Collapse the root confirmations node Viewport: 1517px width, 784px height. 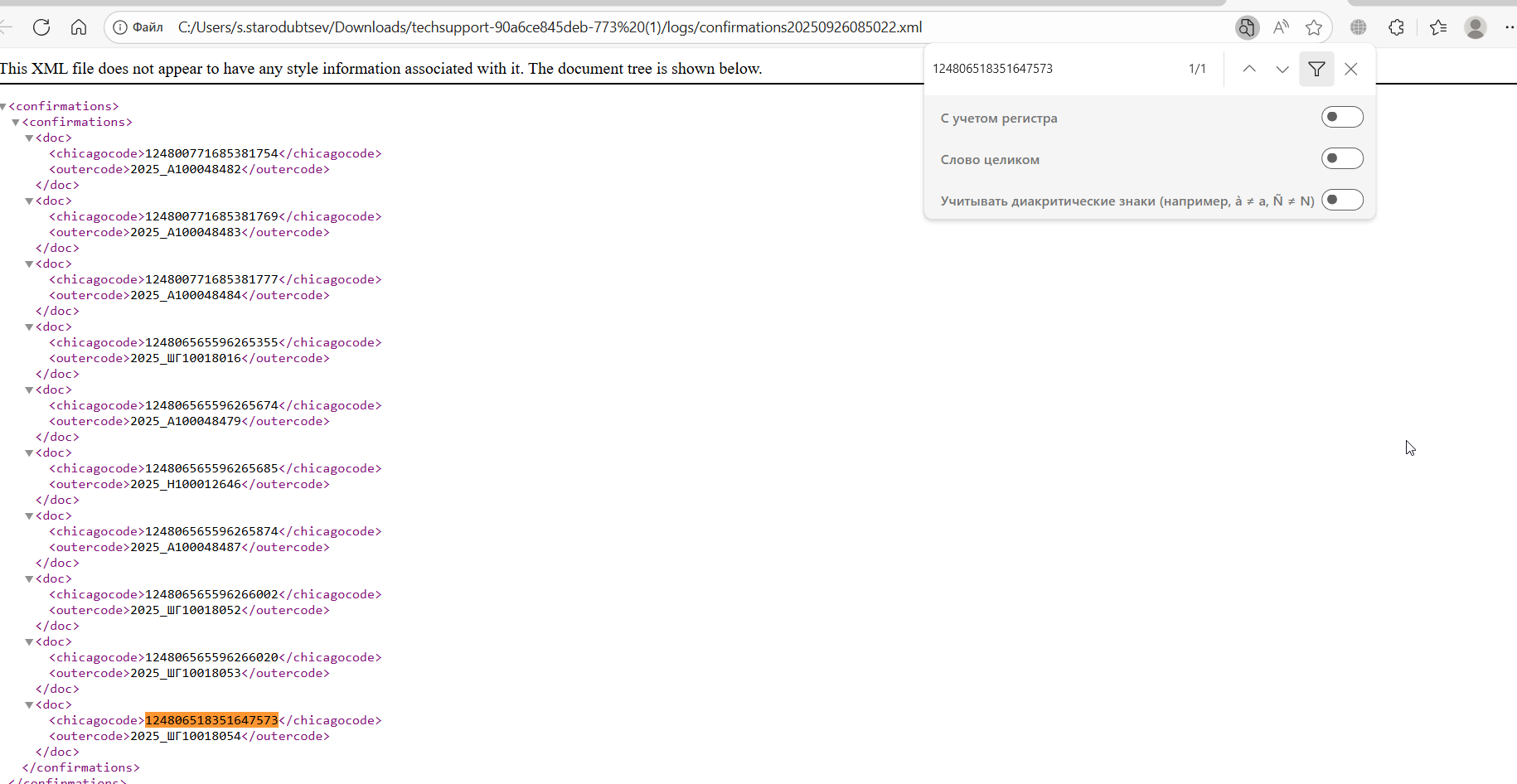point(3,107)
